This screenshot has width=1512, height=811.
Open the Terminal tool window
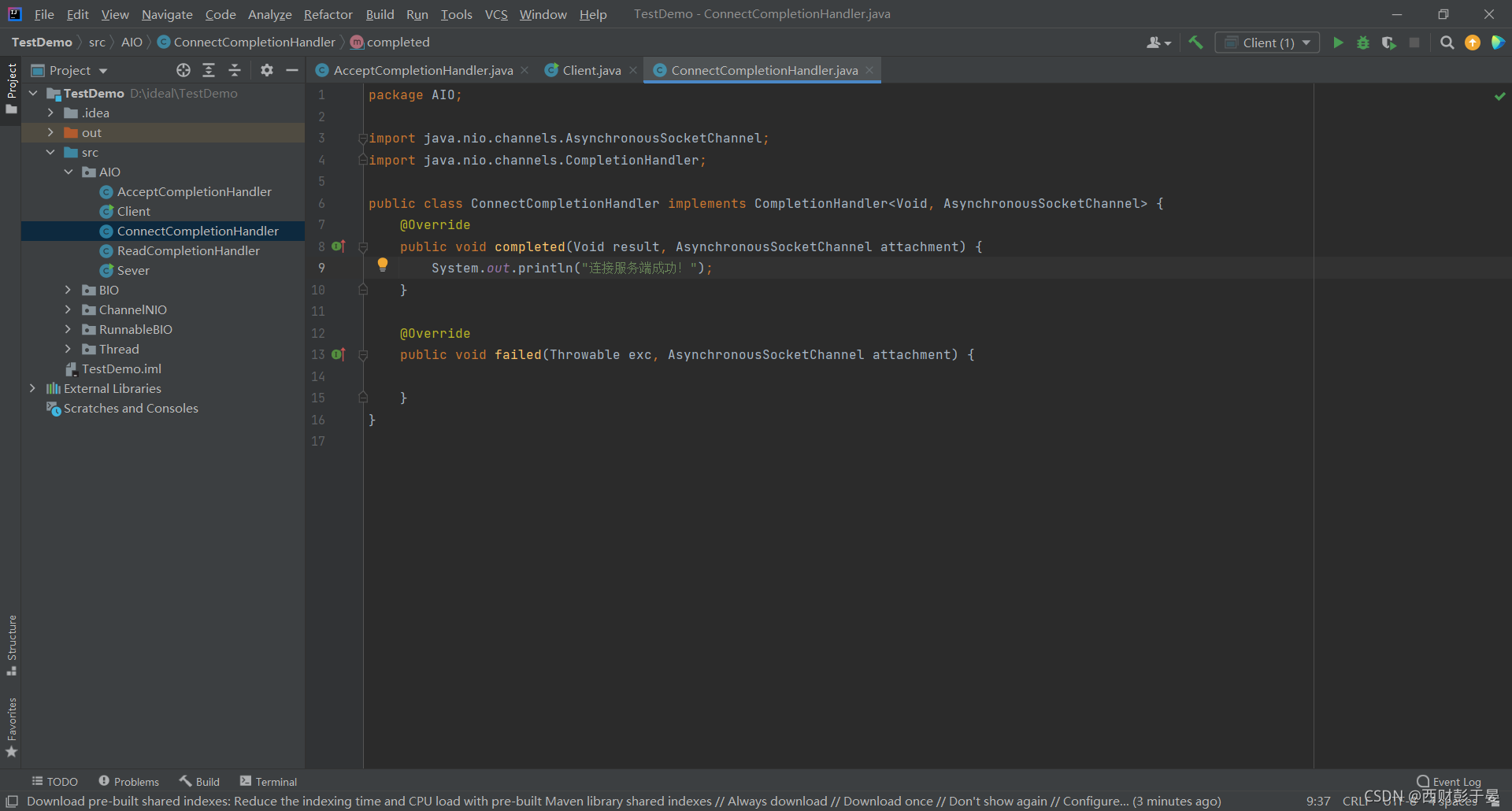coord(269,781)
